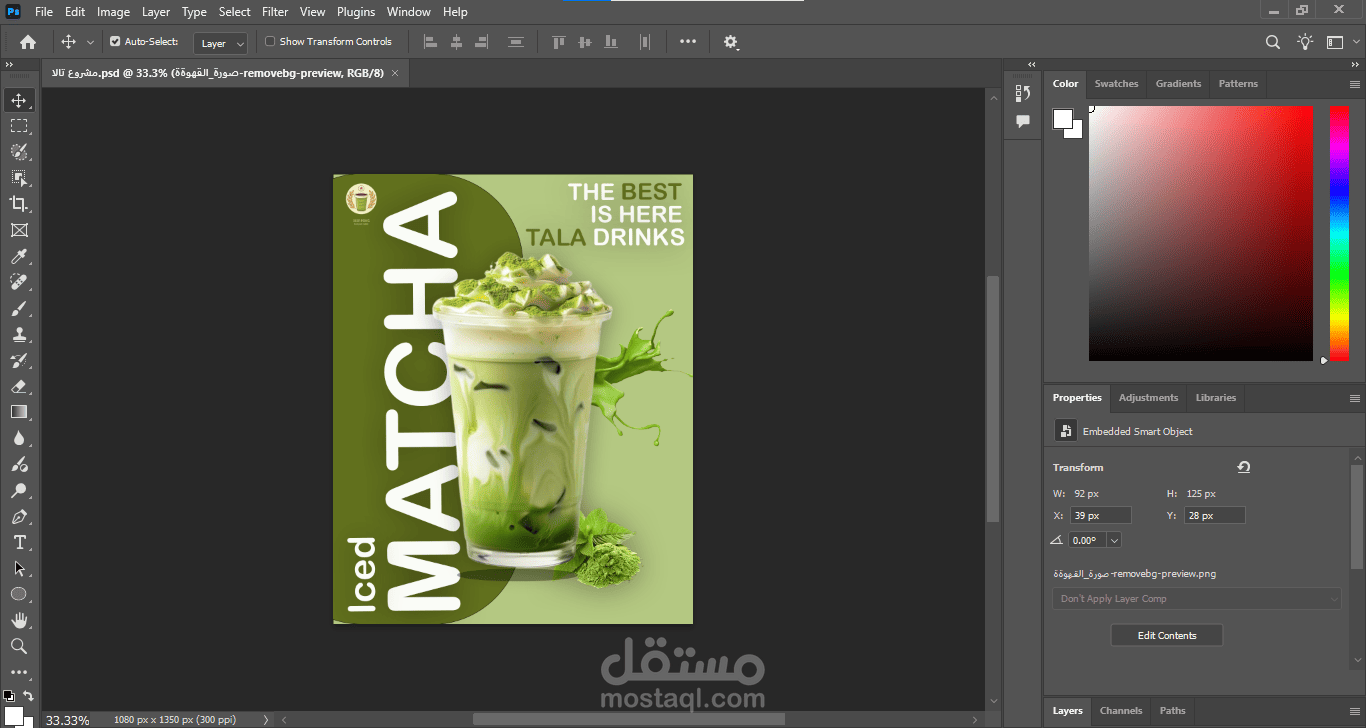Screen dimensions: 1366x728
Task: Open the Don't Apply Layer Comp dropdown
Action: pyautogui.click(x=1196, y=599)
